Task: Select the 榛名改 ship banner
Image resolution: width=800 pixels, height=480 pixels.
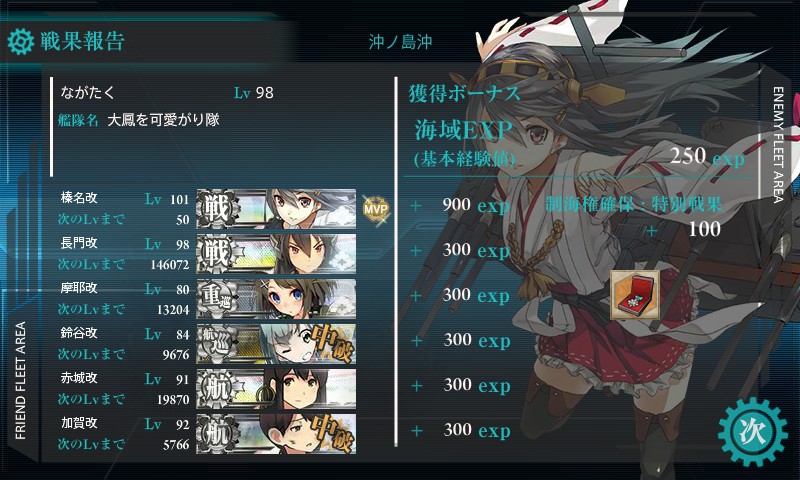Action: (276, 209)
